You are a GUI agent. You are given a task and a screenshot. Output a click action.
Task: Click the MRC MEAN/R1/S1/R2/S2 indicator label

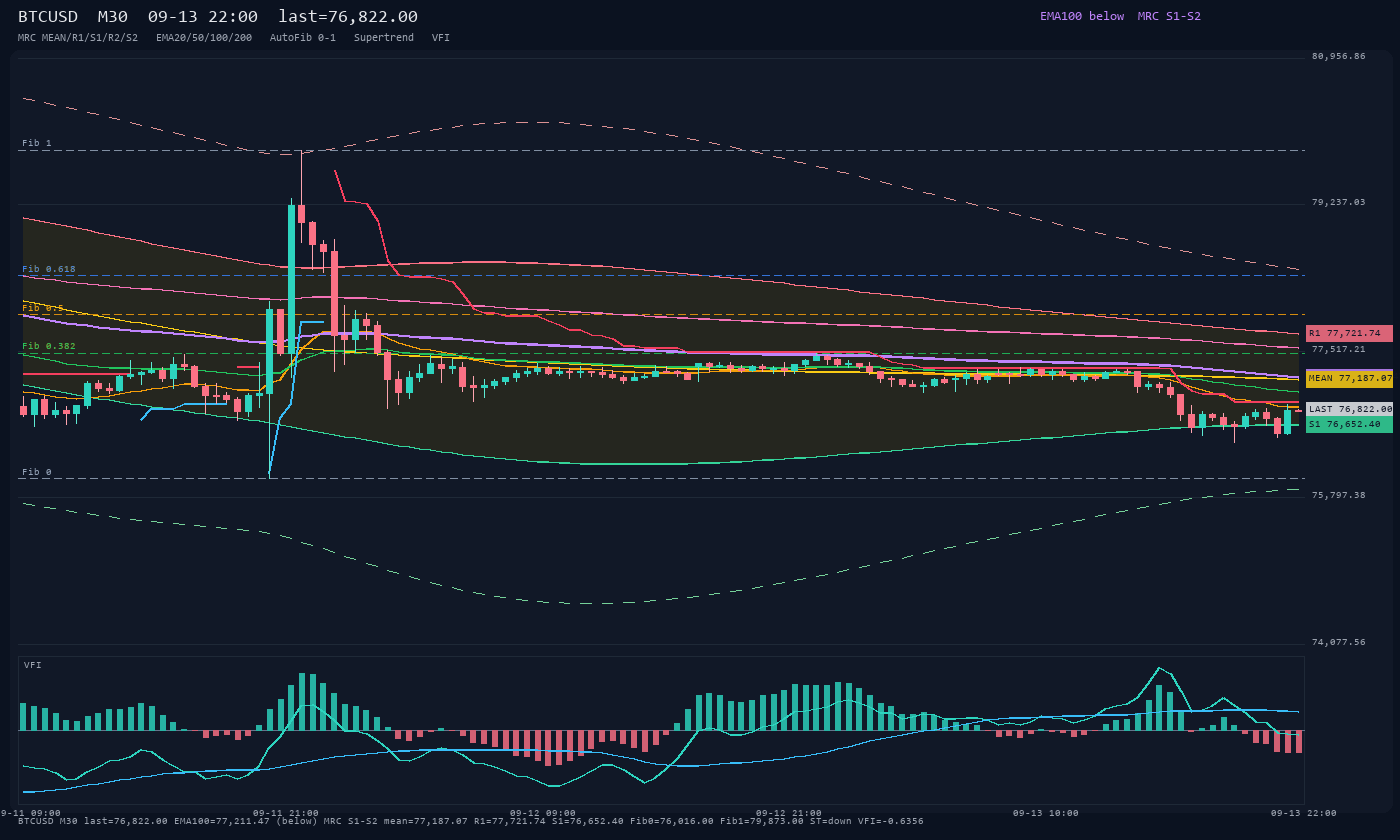[78, 37]
